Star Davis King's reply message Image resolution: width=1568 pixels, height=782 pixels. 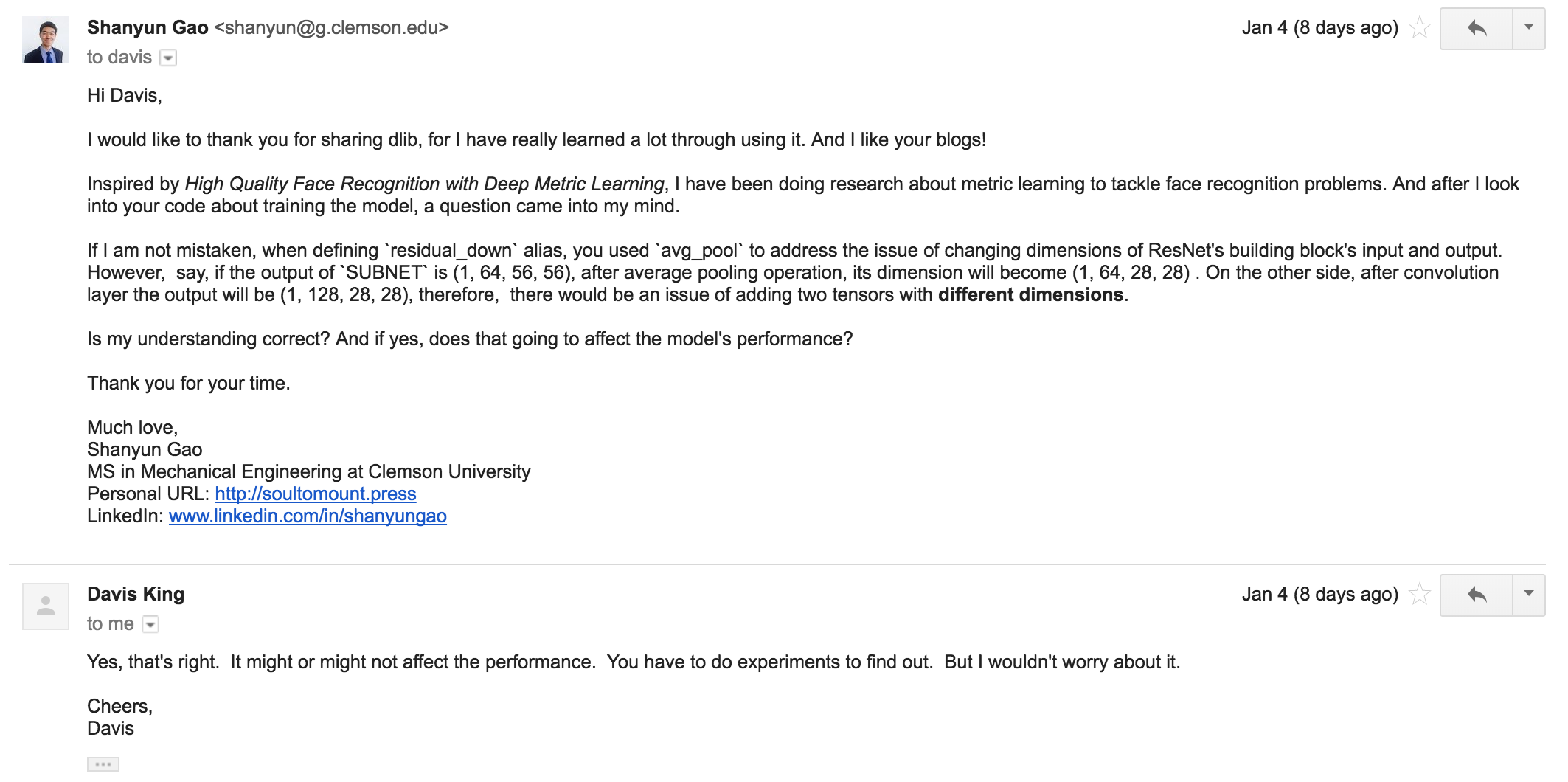tap(1419, 595)
